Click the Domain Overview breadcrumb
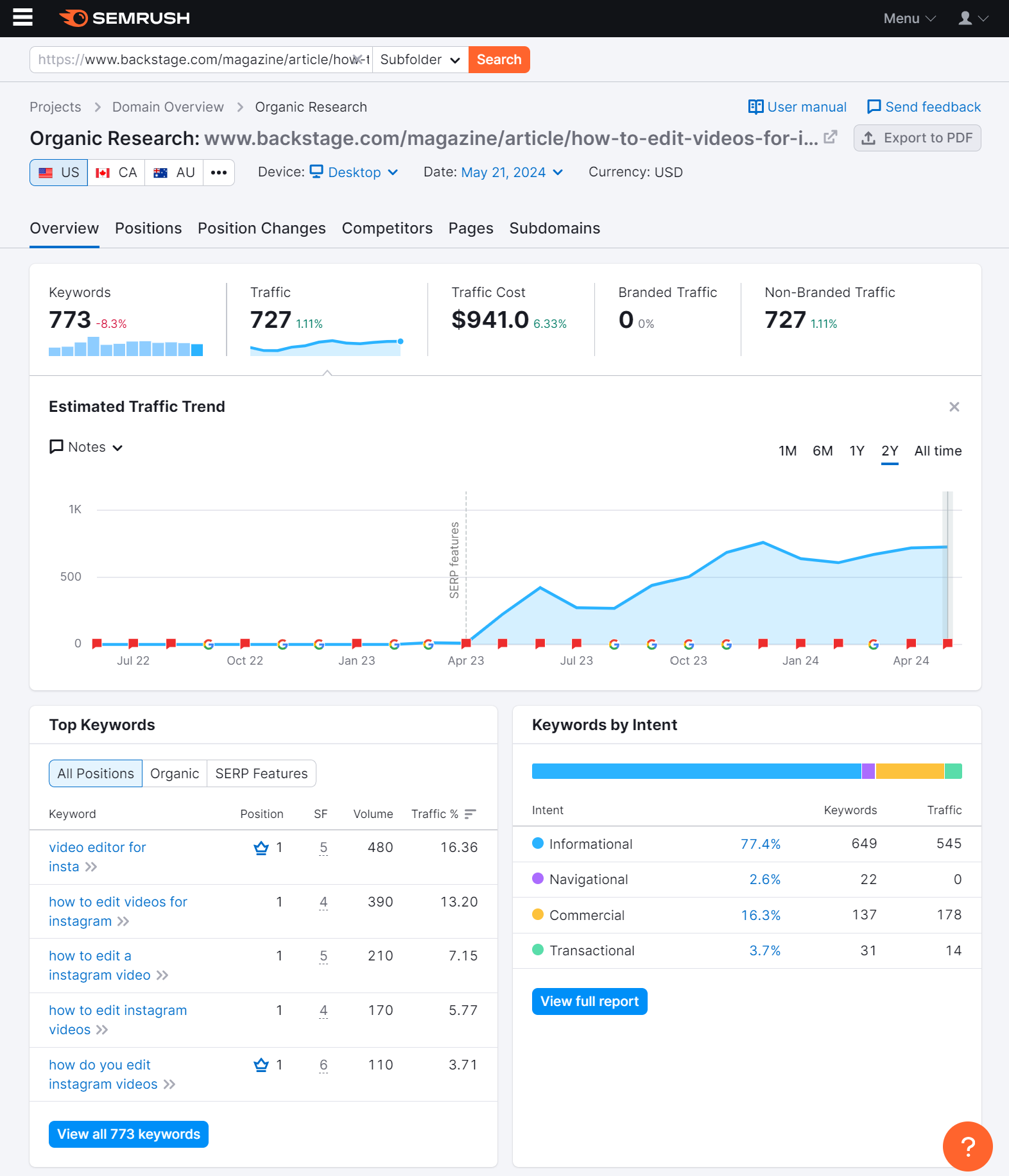 point(168,107)
